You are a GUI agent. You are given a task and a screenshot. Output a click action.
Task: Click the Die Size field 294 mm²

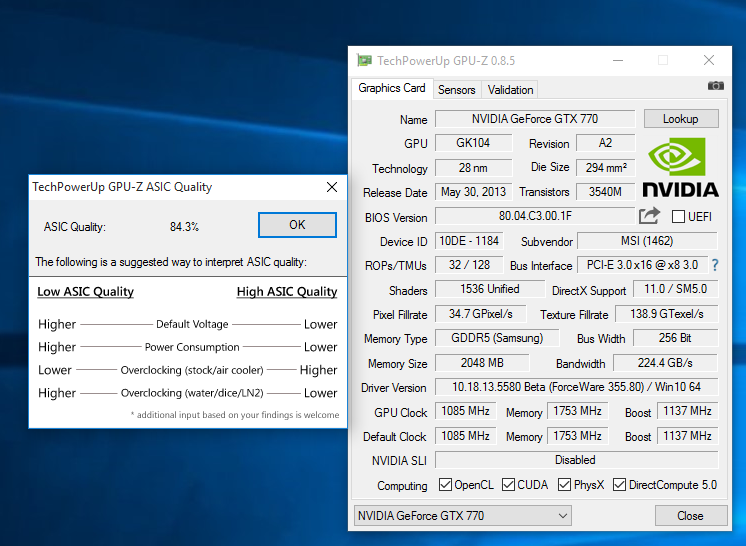[x=605, y=168]
